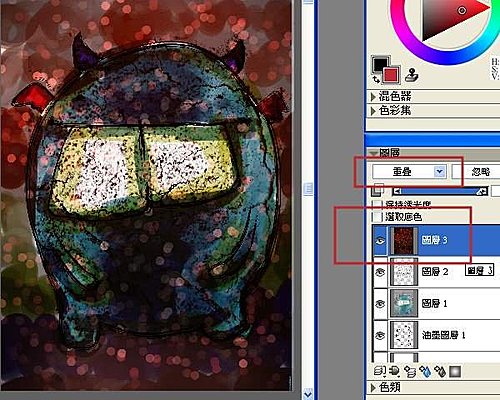Click the 圖層 2 layer name
This screenshot has height=400, width=500.
434,272
